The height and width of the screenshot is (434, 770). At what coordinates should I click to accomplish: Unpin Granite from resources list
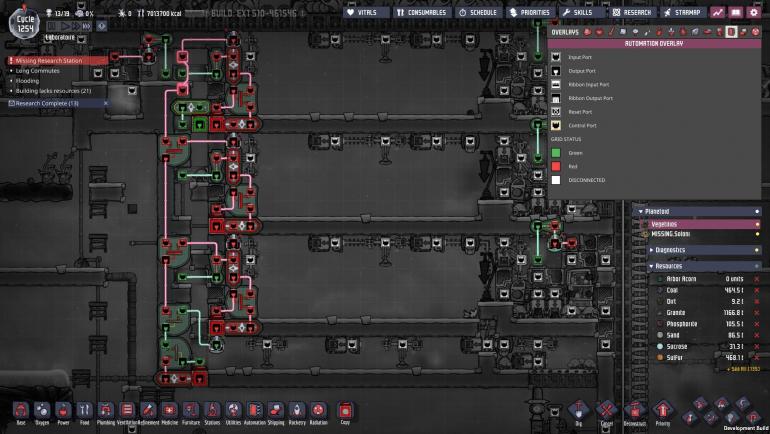coord(757,313)
